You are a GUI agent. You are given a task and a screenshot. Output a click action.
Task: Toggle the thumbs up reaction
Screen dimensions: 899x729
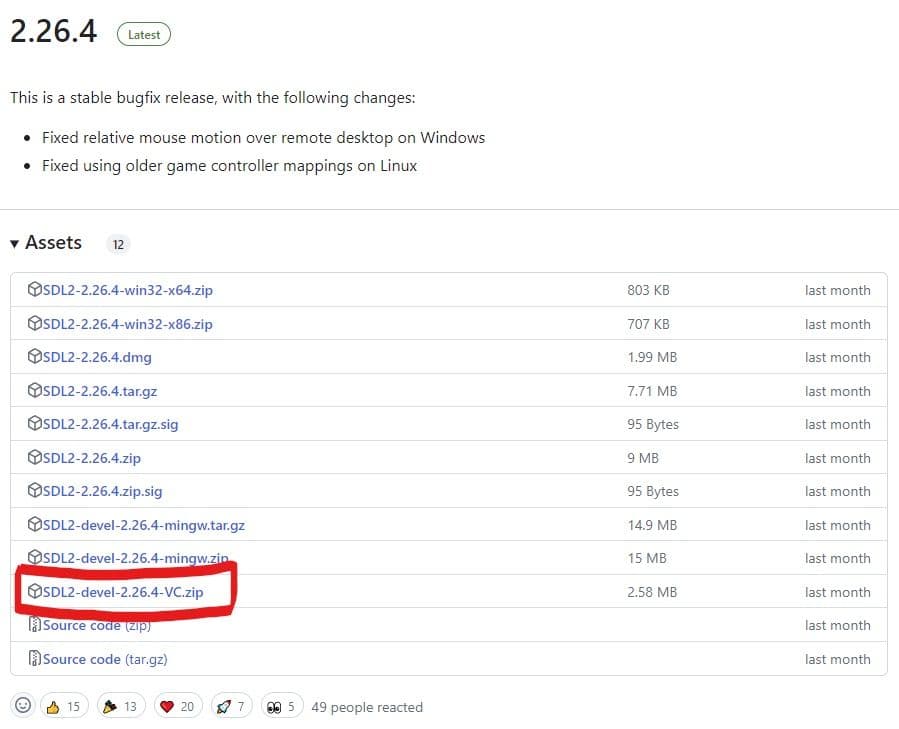coord(63,706)
